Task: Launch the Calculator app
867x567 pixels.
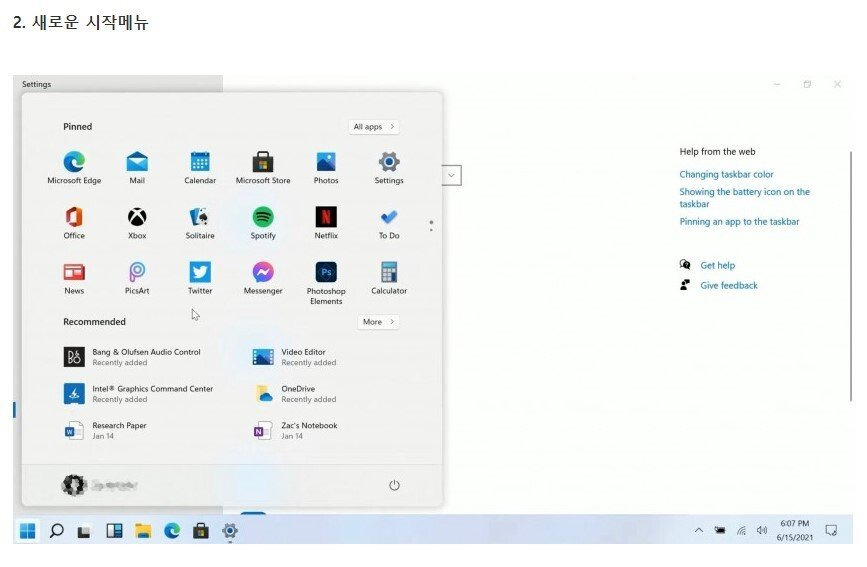Action: pos(389,278)
